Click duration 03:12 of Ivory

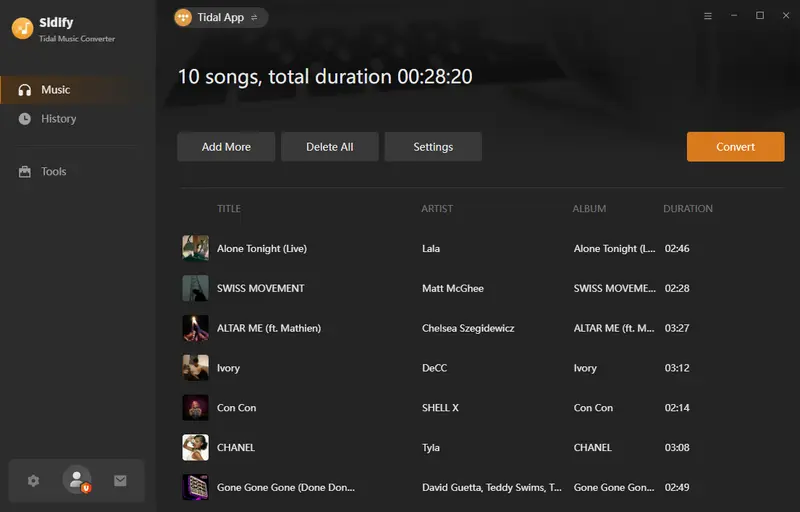pos(677,368)
